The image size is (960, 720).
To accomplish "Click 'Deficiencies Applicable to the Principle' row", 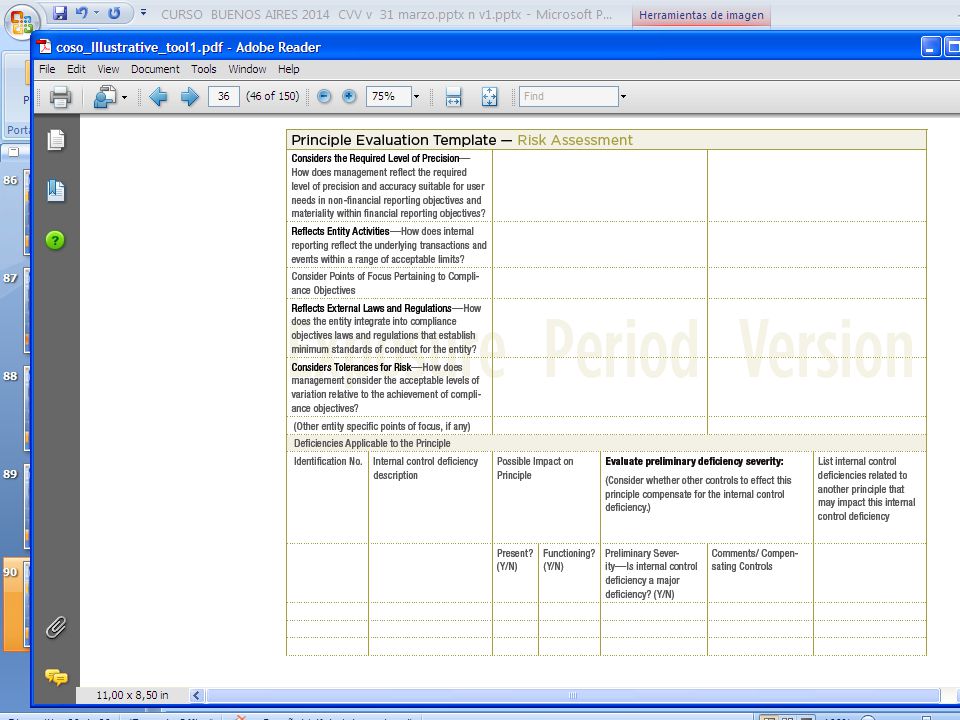I will pyautogui.click(x=606, y=443).
